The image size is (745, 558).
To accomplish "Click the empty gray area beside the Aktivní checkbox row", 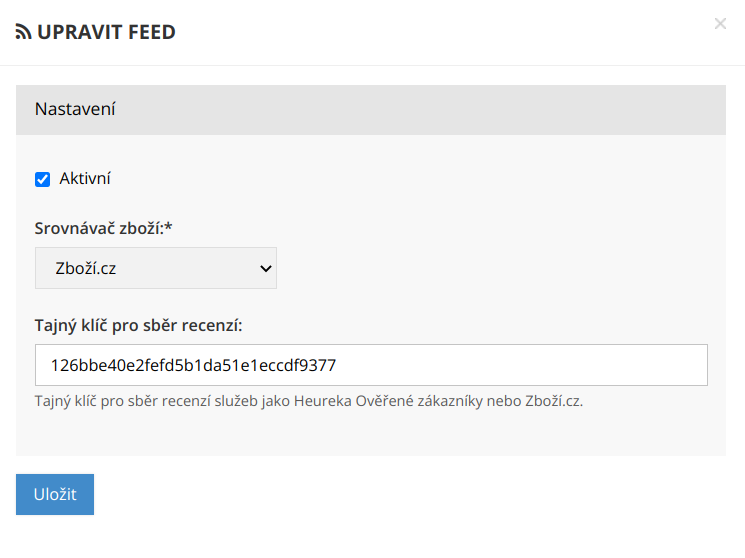I will [x=400, y=180].
